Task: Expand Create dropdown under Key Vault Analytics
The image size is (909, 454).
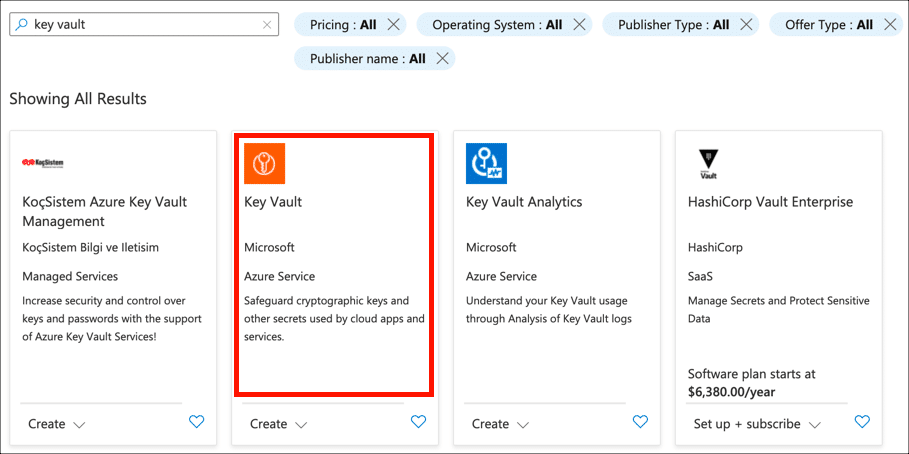Action: point(500,424)
